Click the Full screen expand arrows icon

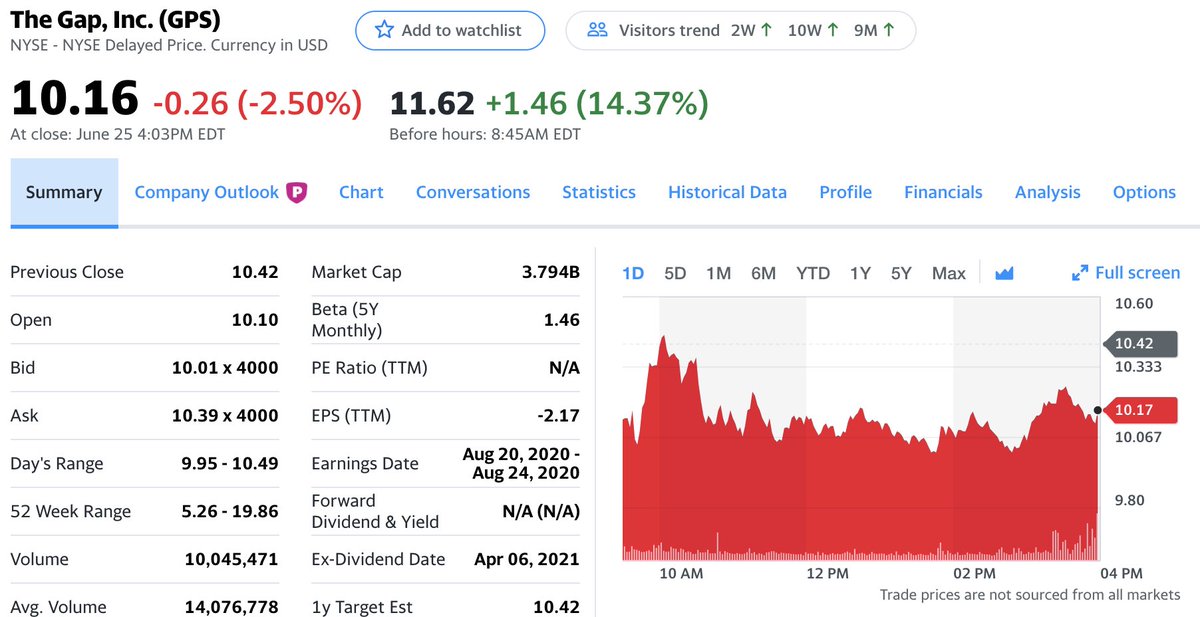1079,273
